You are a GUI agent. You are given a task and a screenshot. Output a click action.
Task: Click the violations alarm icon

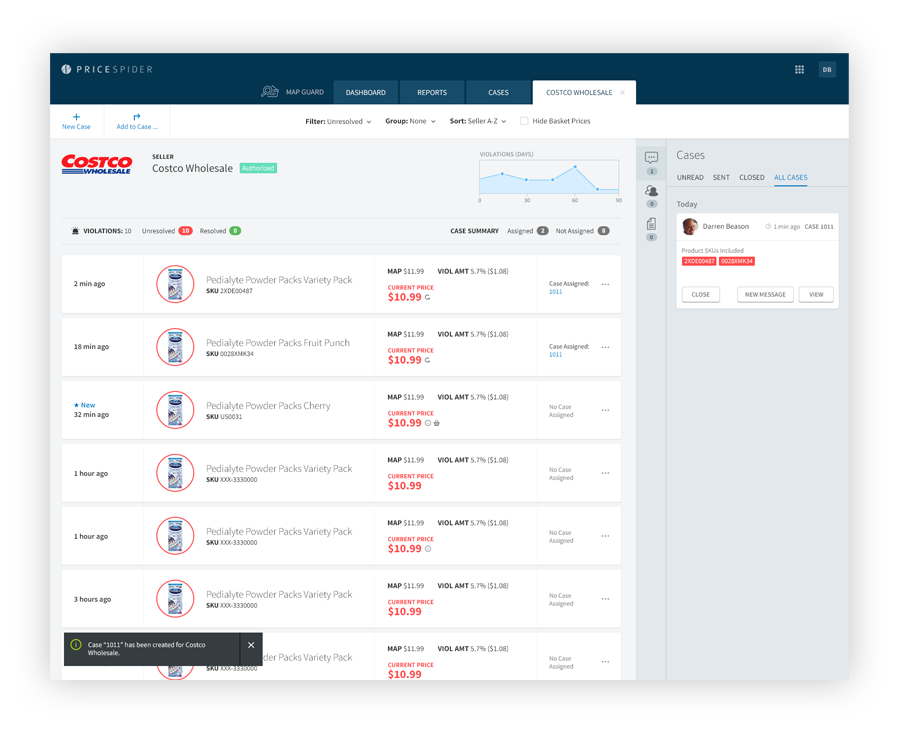tap(75, 231)
